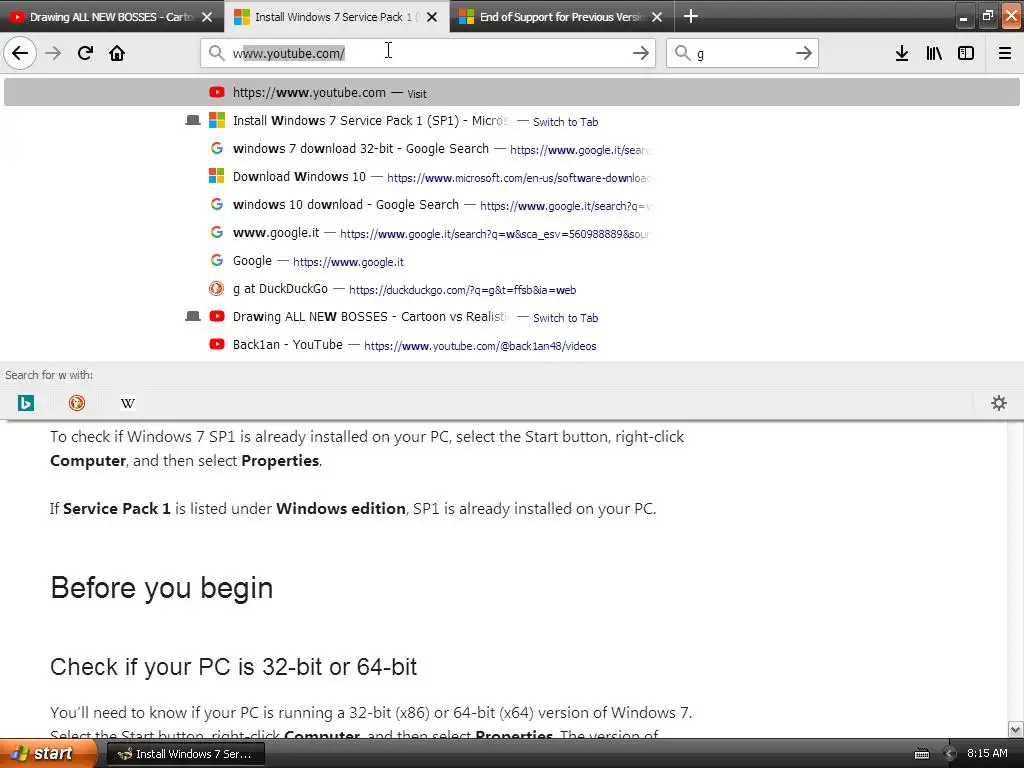The width and height of the screenshot is (1024, 768).
Task: Pick Download Windows 10 suggestion
Action: click(512, 177)
